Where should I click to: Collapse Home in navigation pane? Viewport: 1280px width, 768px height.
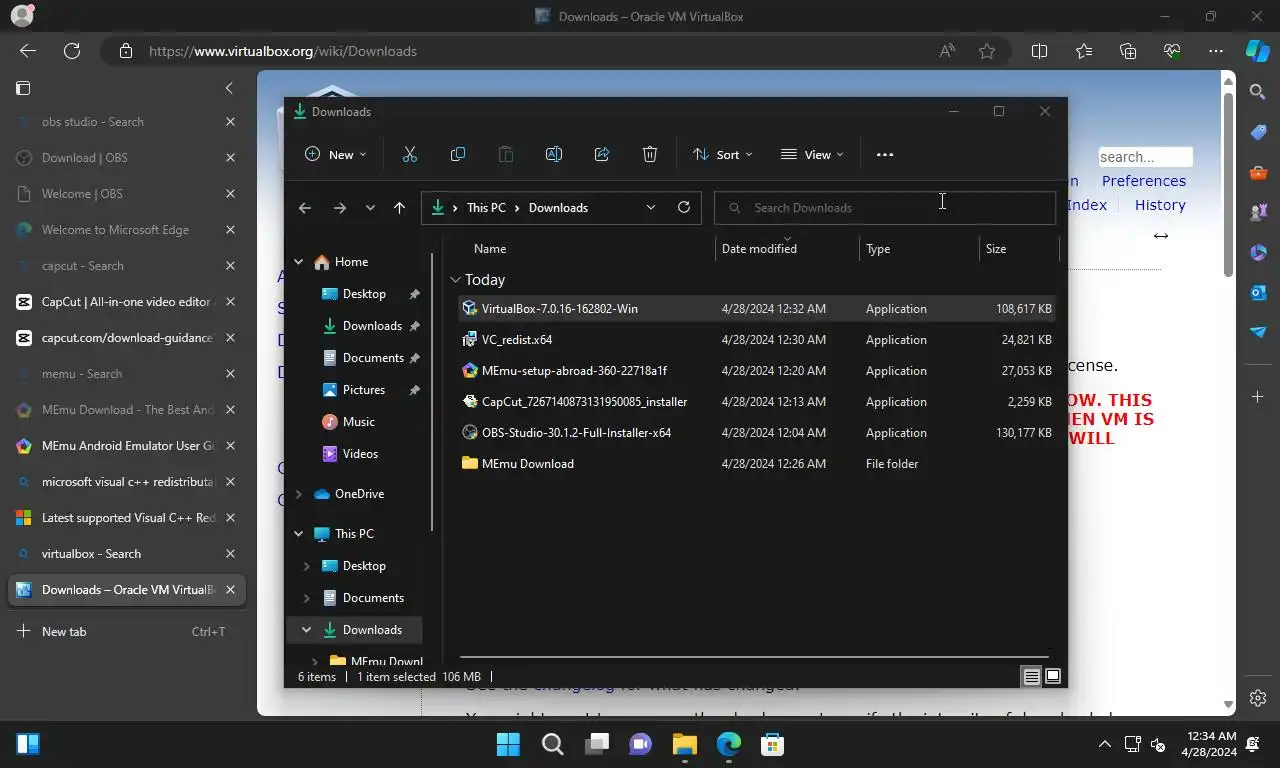coord(298,262)
